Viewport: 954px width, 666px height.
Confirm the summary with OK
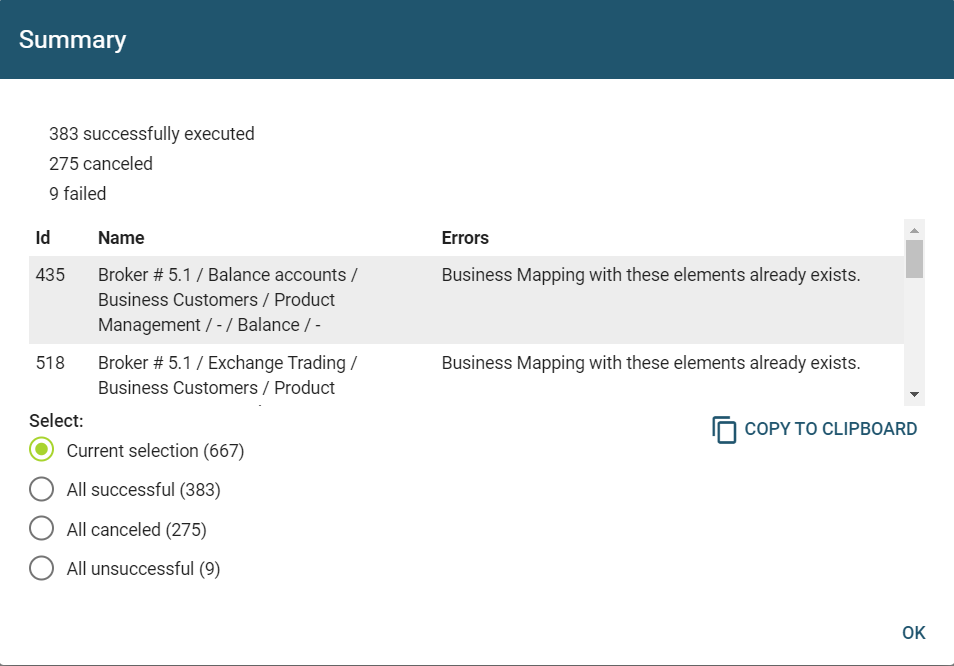(913, 633)
